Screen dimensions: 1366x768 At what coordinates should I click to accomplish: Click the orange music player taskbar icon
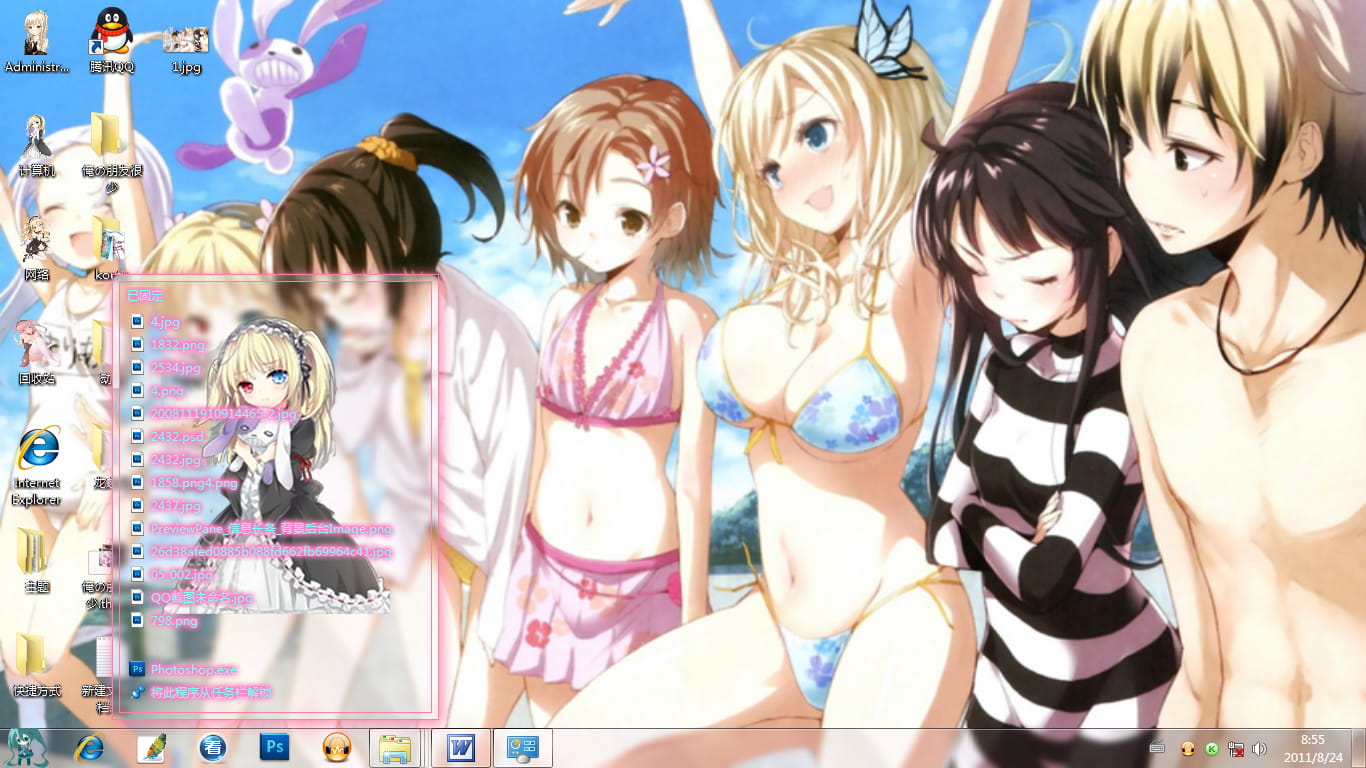pos(335,747)
